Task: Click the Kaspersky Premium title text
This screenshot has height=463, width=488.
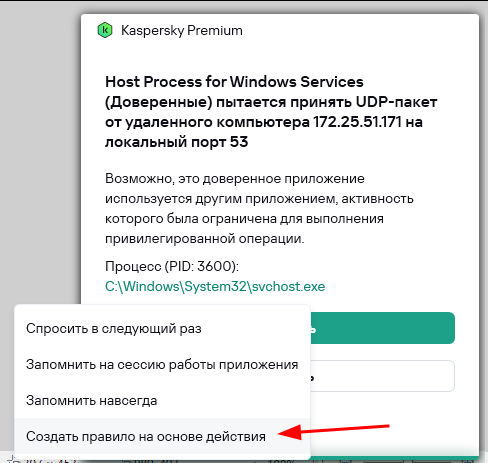Action: coord(182,30)
